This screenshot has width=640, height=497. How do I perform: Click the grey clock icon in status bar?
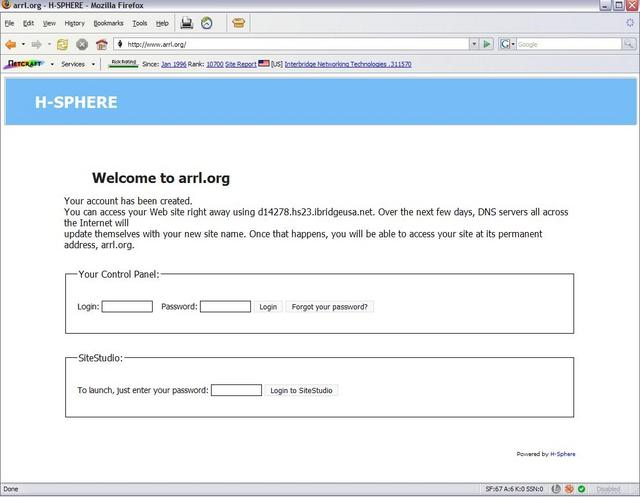pyautogui.click(x=556, y=488)
